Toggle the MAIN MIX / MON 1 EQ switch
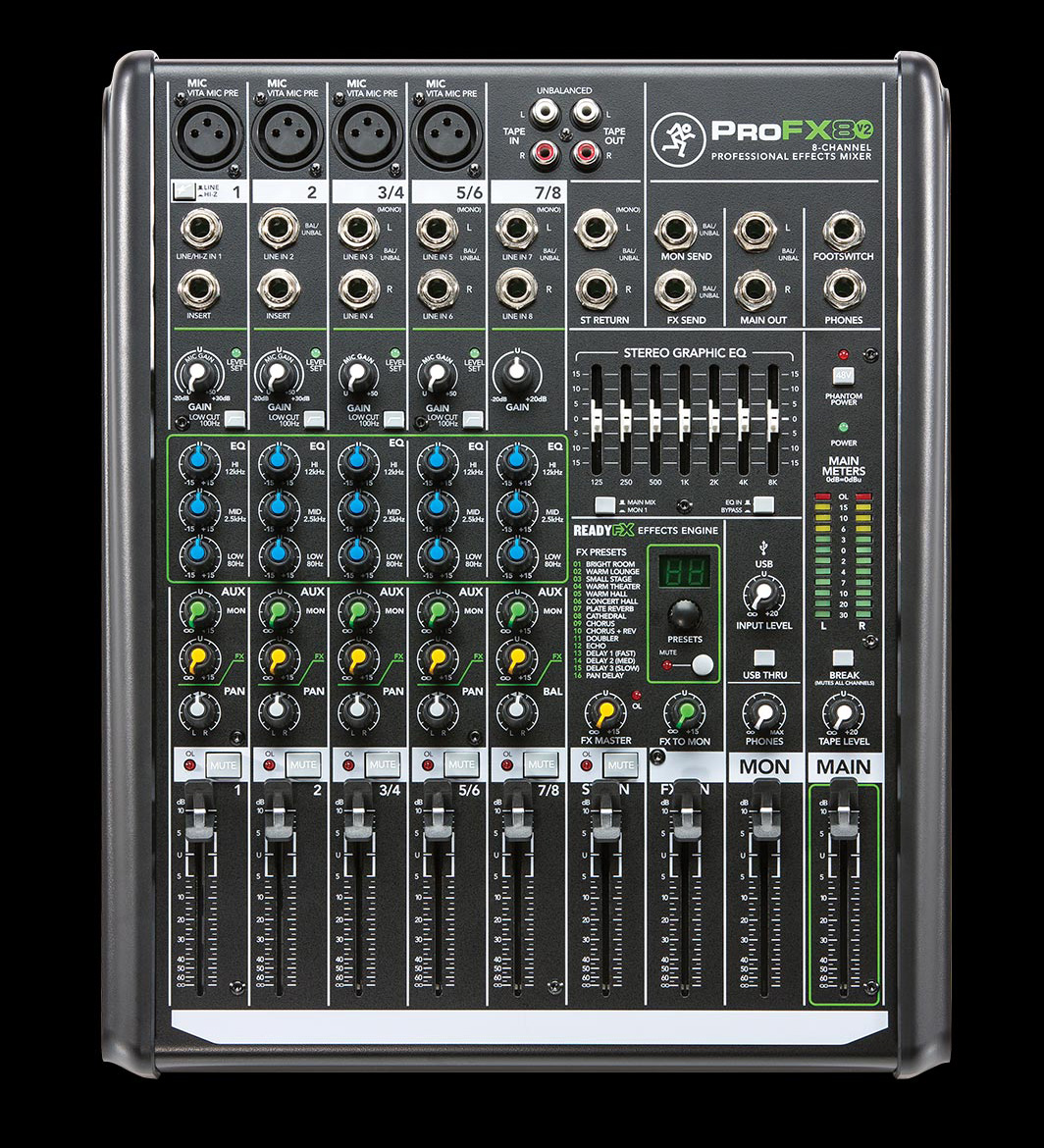1044x1148 pixels. pyautogui.click(x=604, y=504)
